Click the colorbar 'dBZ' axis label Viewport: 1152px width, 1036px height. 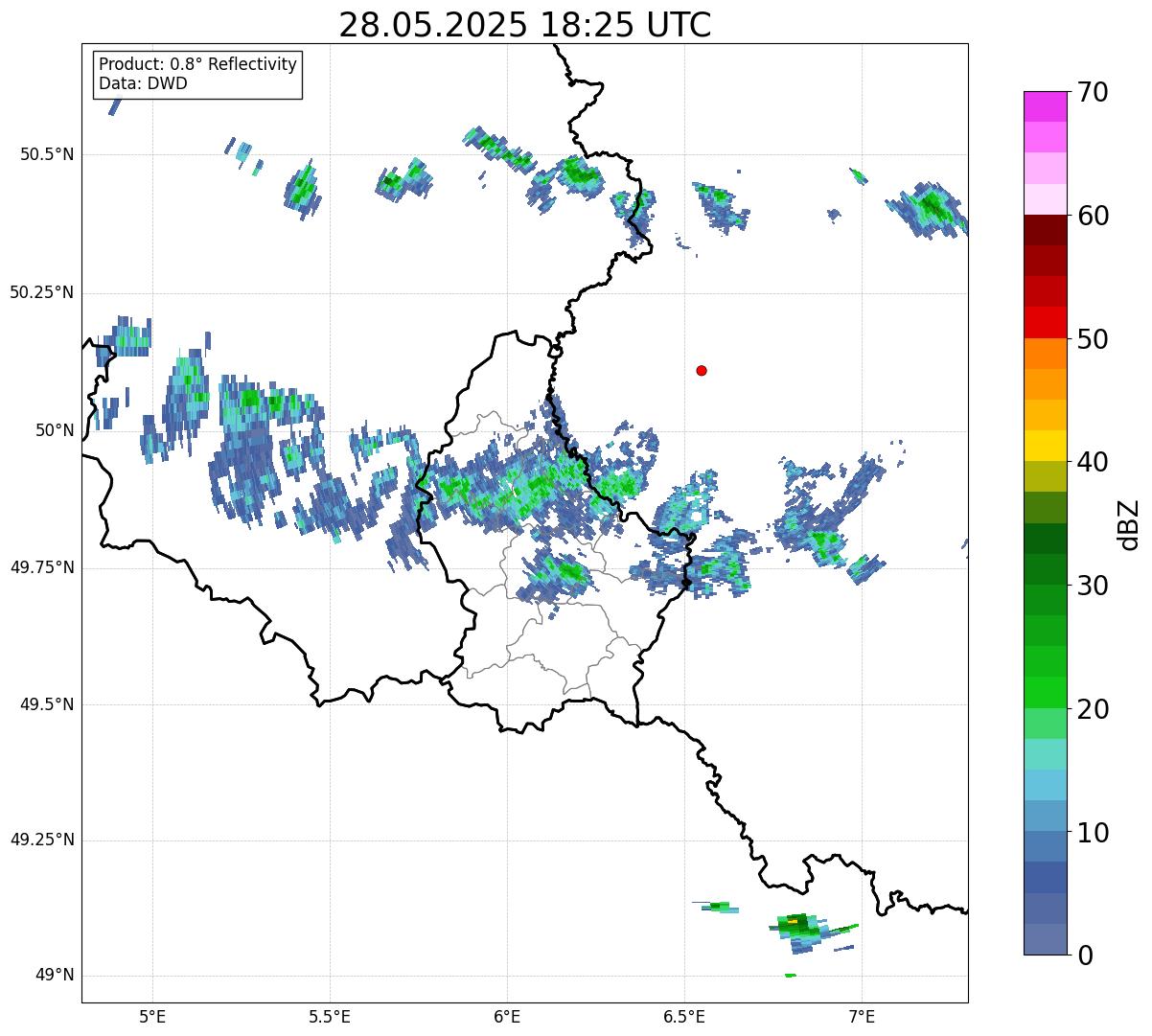coord(1129,523)
